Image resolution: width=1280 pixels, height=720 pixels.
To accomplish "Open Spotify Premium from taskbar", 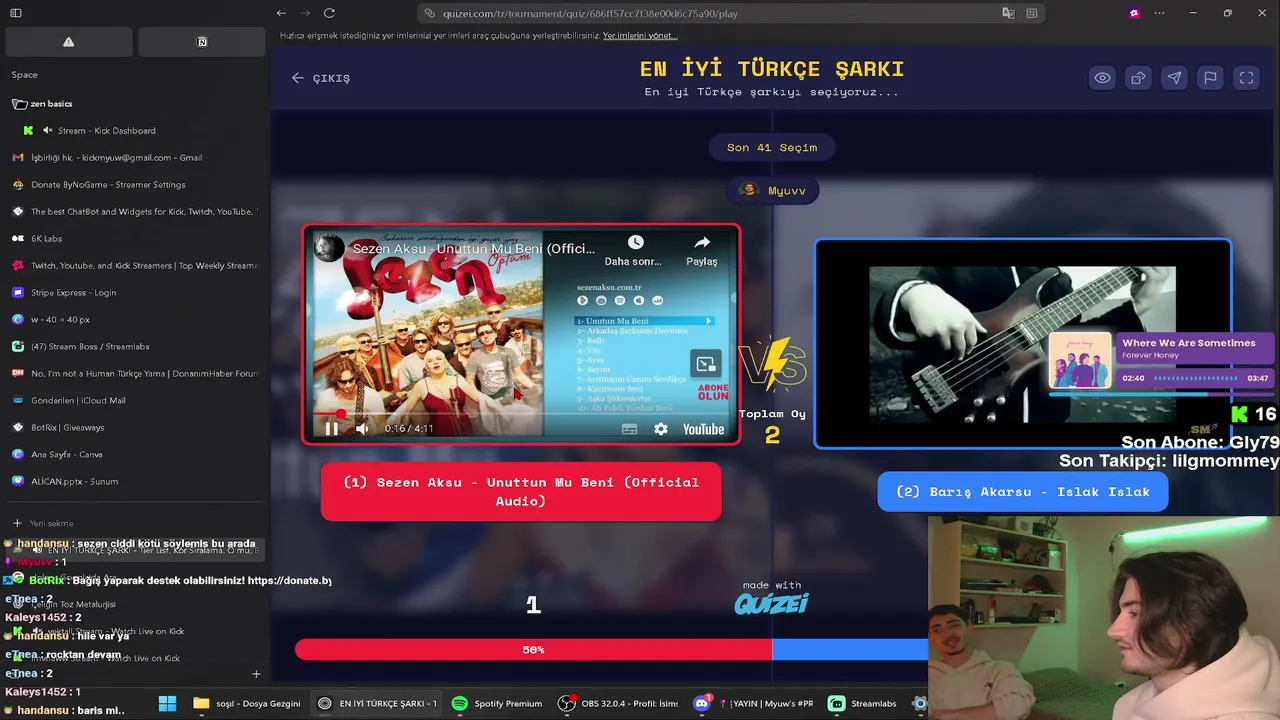I will 497,703.
